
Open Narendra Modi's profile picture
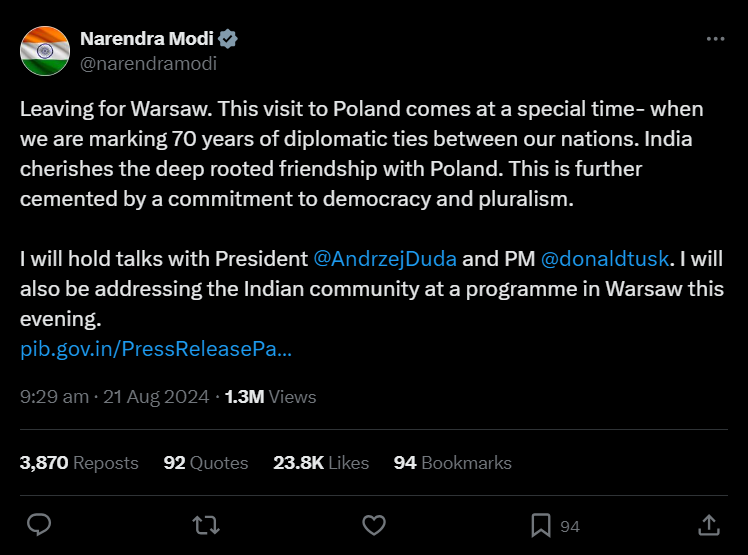pos(45,51)
